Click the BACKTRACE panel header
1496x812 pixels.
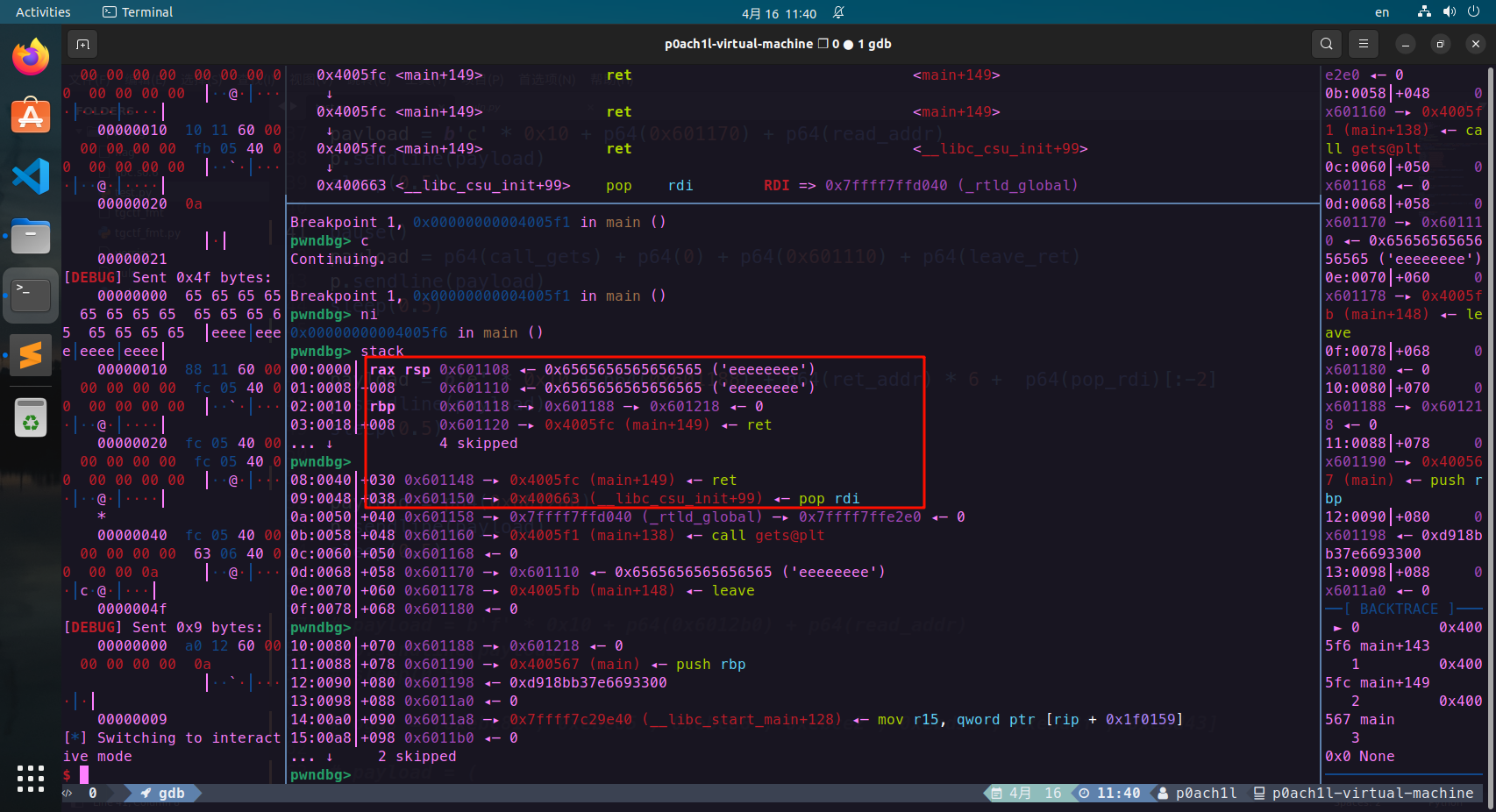click(1399, 609)
